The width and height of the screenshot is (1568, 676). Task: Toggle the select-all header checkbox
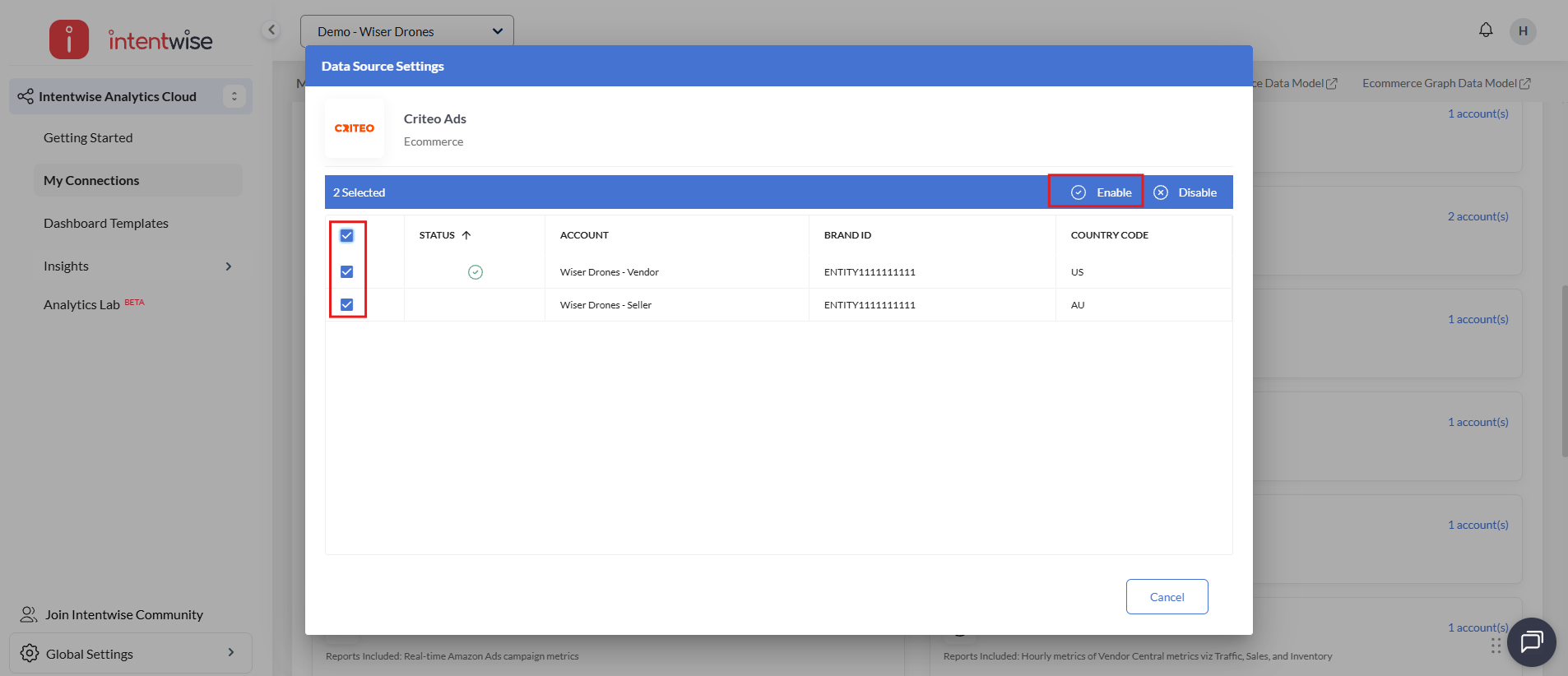[x=347, y=235]
